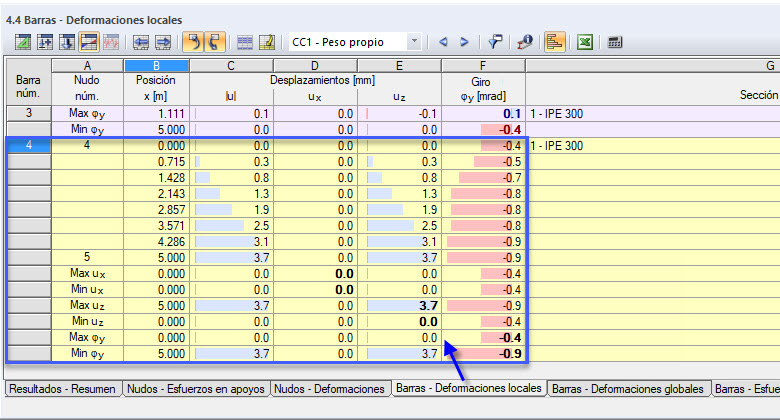780x420 pixels.
Task: Open Barras - Deformaciones globales tab
Action: pos(628,389)
